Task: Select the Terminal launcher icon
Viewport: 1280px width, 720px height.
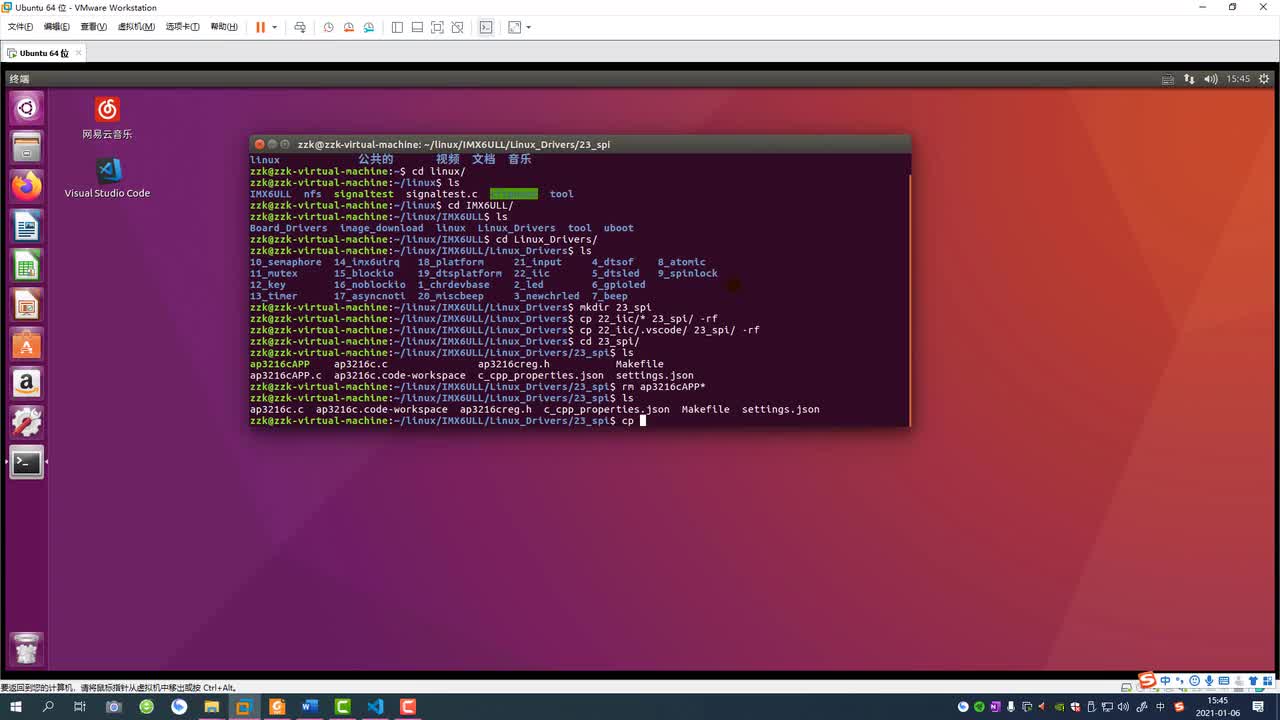Action: tap(27, 461)
